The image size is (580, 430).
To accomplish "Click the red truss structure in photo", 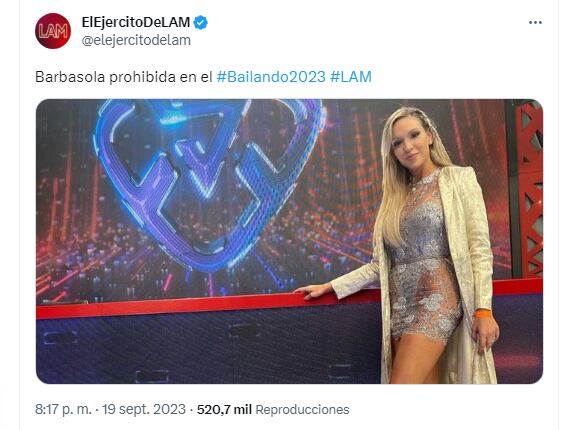I will coord(529,189).
